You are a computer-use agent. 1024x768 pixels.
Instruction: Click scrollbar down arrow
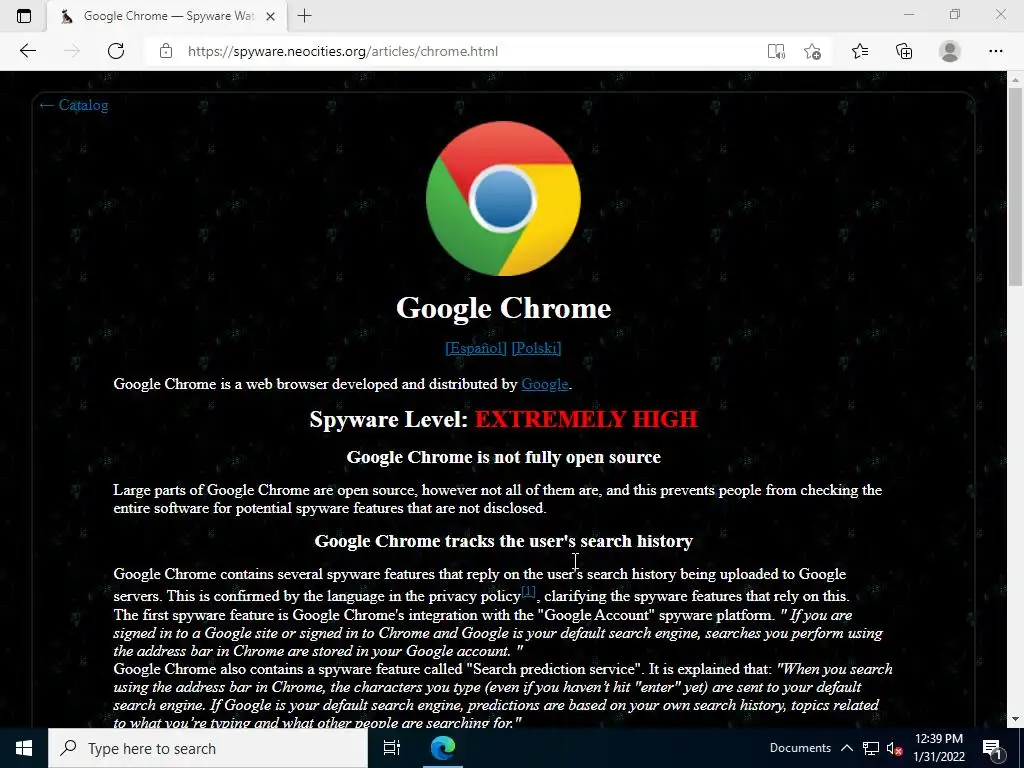tap(1015, 718)
